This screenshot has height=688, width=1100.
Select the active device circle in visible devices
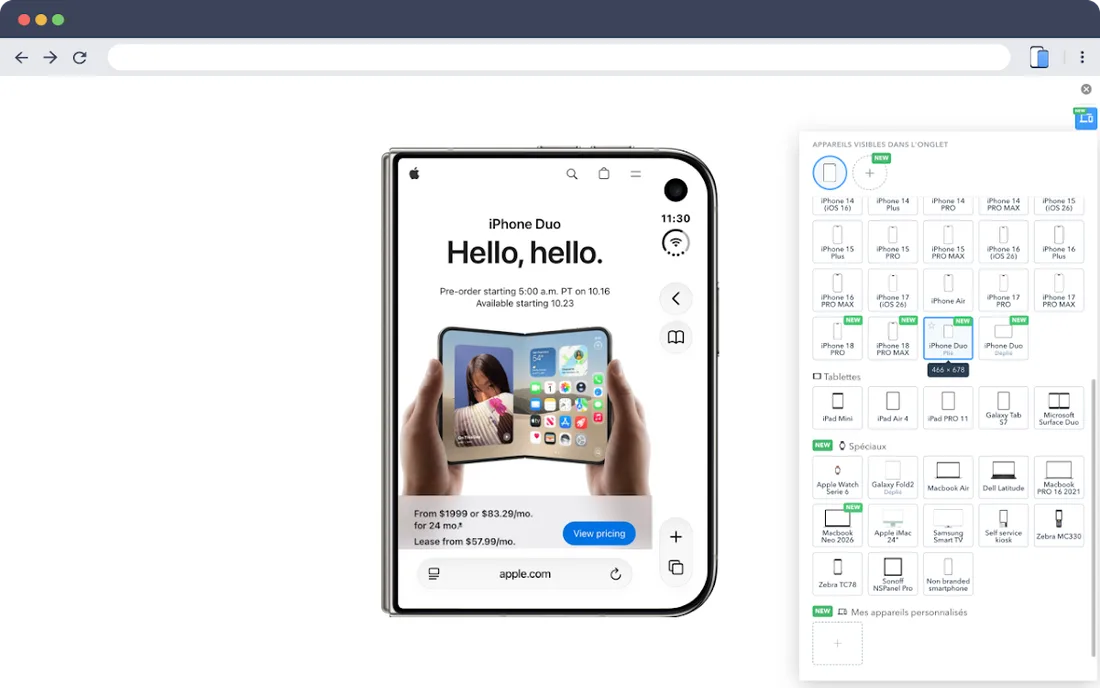tap(829, 173)
